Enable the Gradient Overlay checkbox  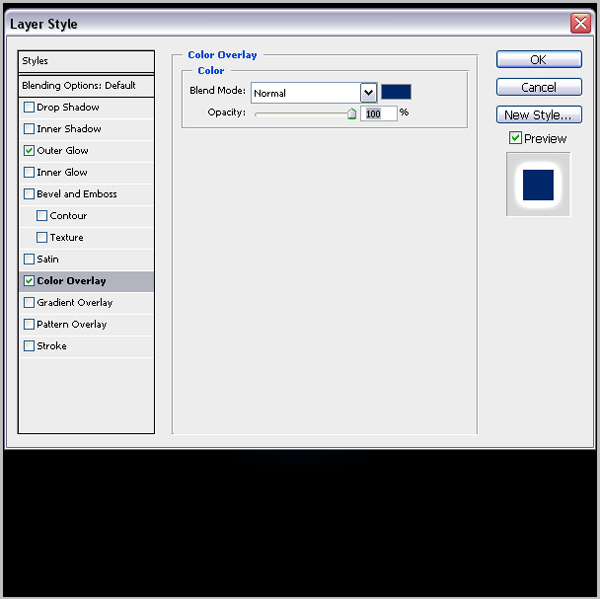point(29,302)
